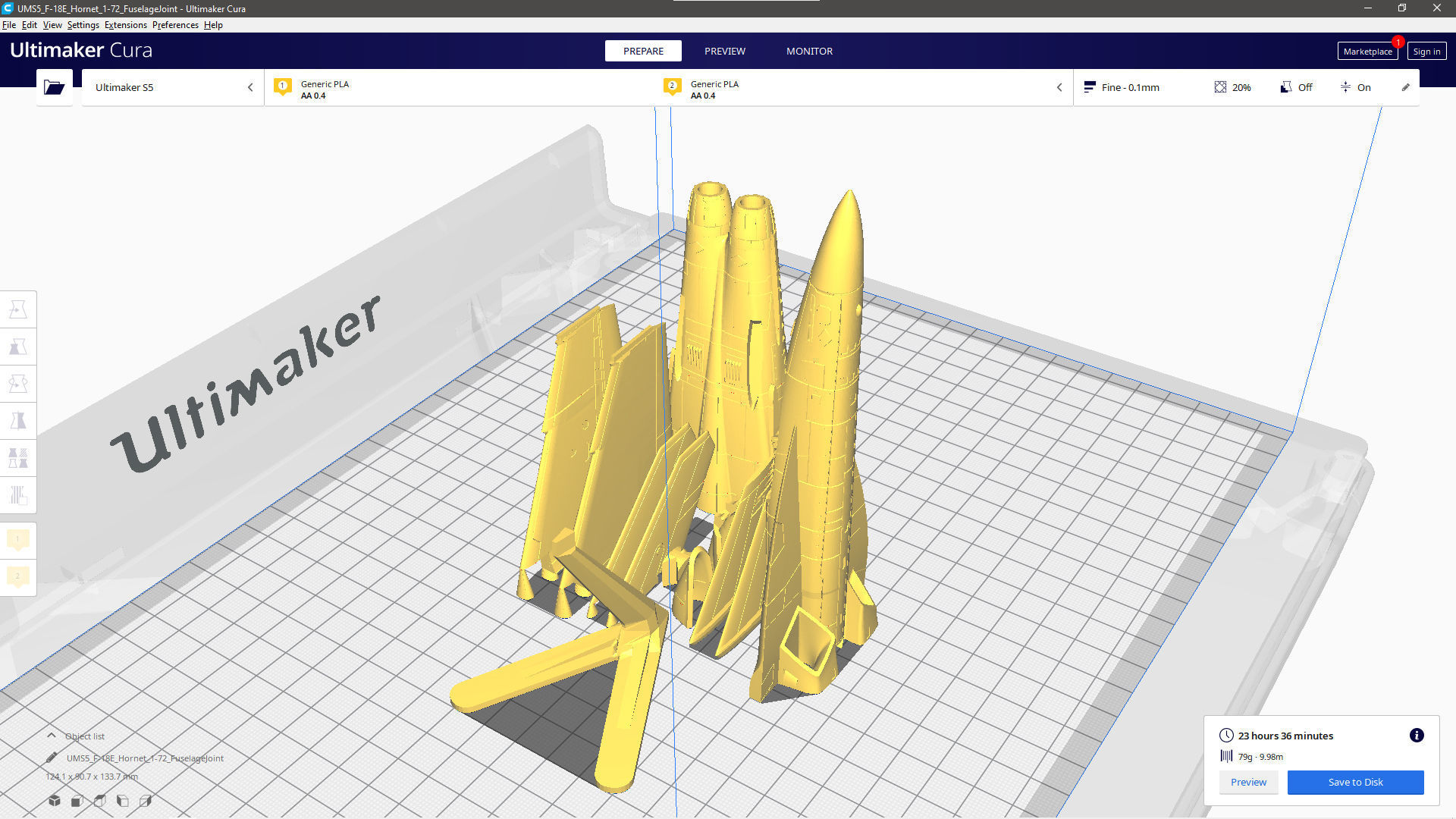The width and height of the screenshot is (1456, 819).
Task: Click the Preview button in slice panel
Action: coord(1248,782)
